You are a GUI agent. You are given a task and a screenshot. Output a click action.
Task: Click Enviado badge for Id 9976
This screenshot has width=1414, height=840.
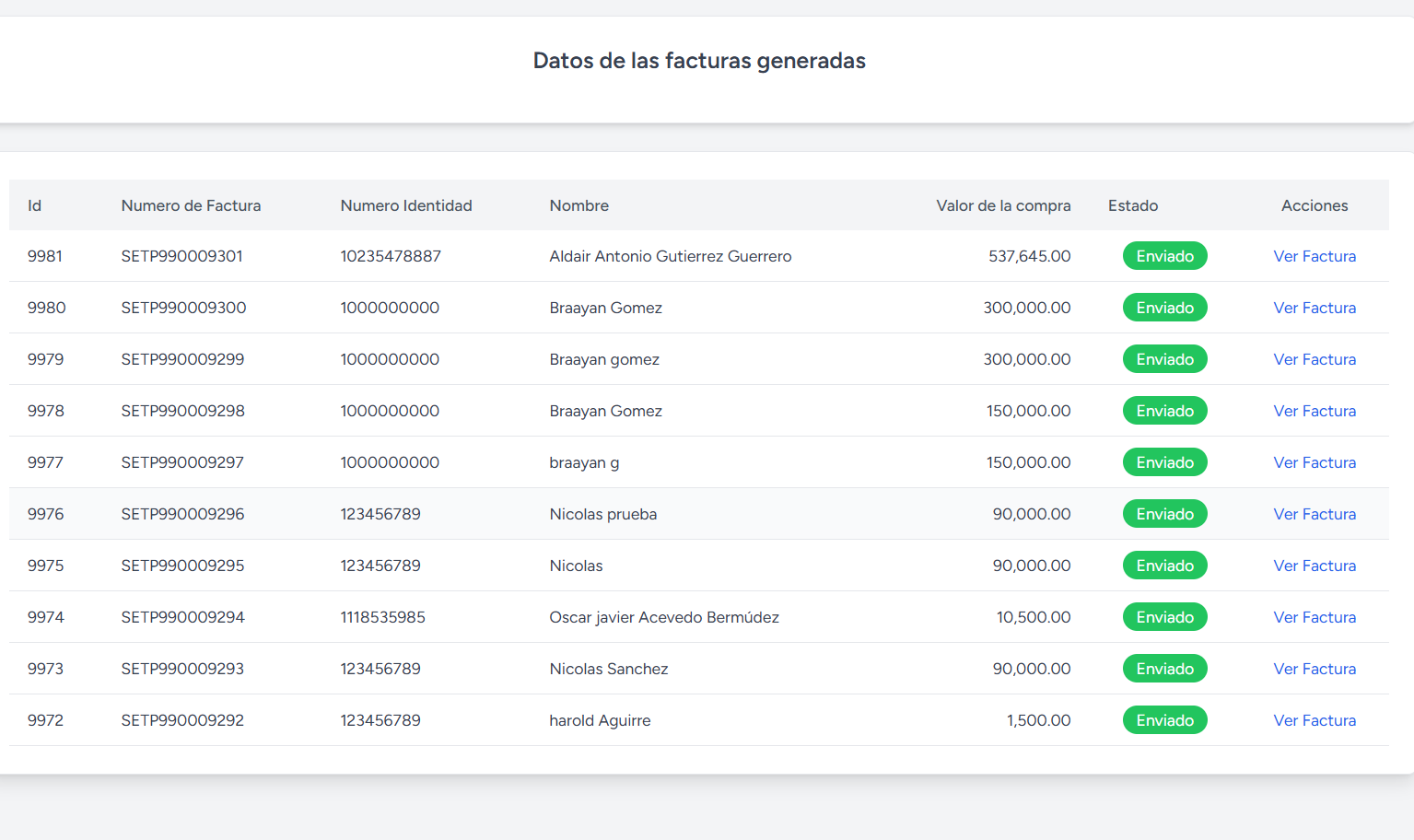coord(1164,514)
